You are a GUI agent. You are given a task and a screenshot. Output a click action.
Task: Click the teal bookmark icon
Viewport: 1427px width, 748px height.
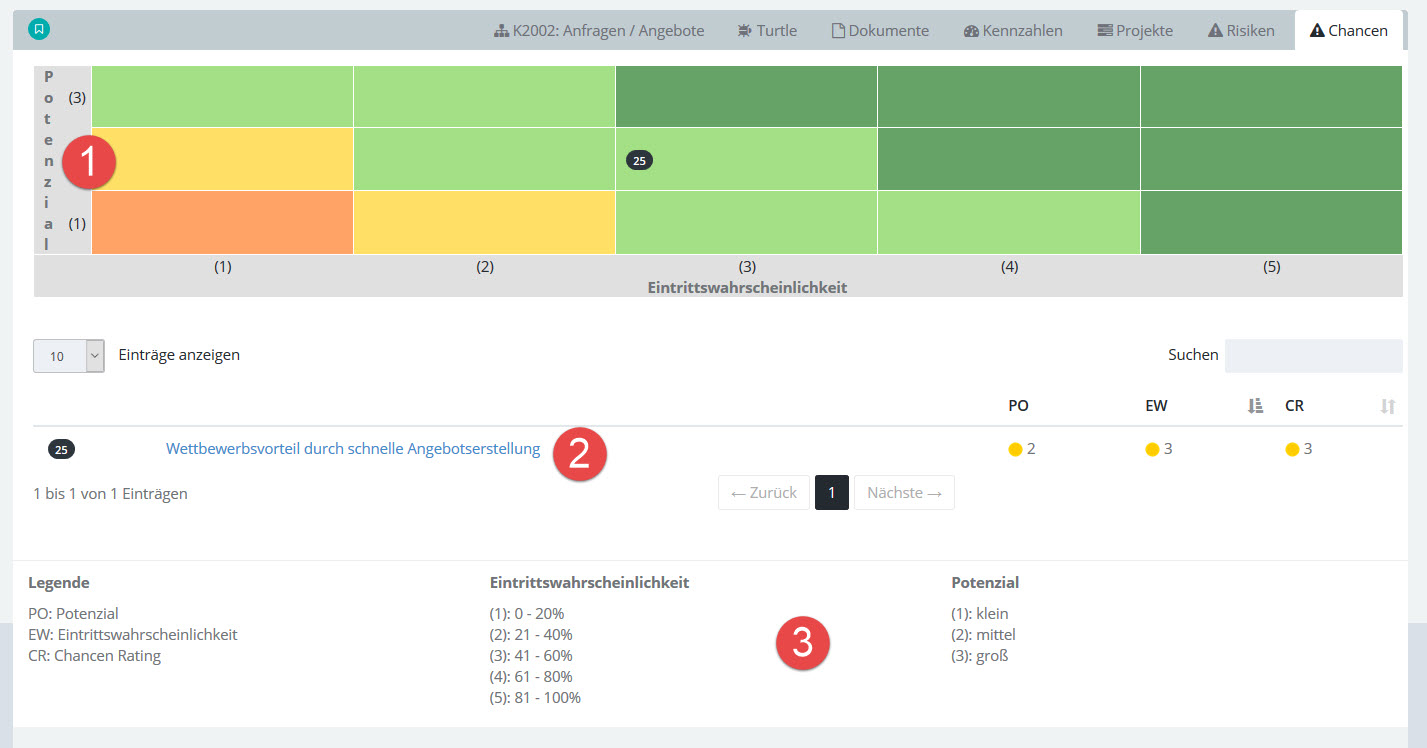(x=39, y=29)
